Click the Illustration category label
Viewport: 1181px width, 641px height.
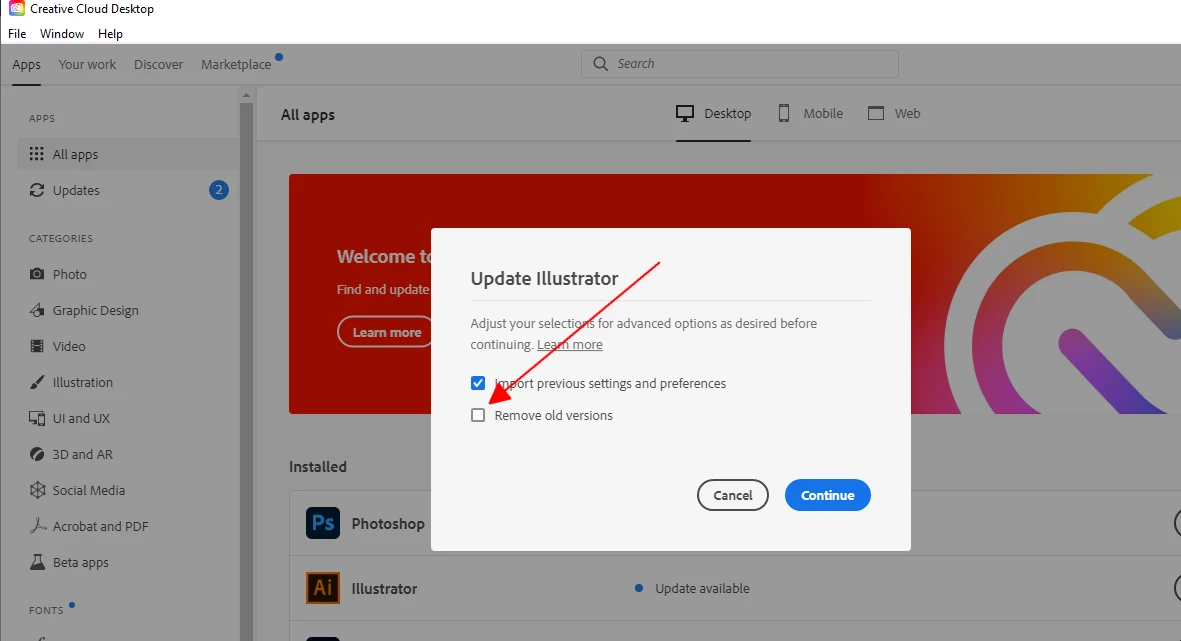tap(83, 382)
